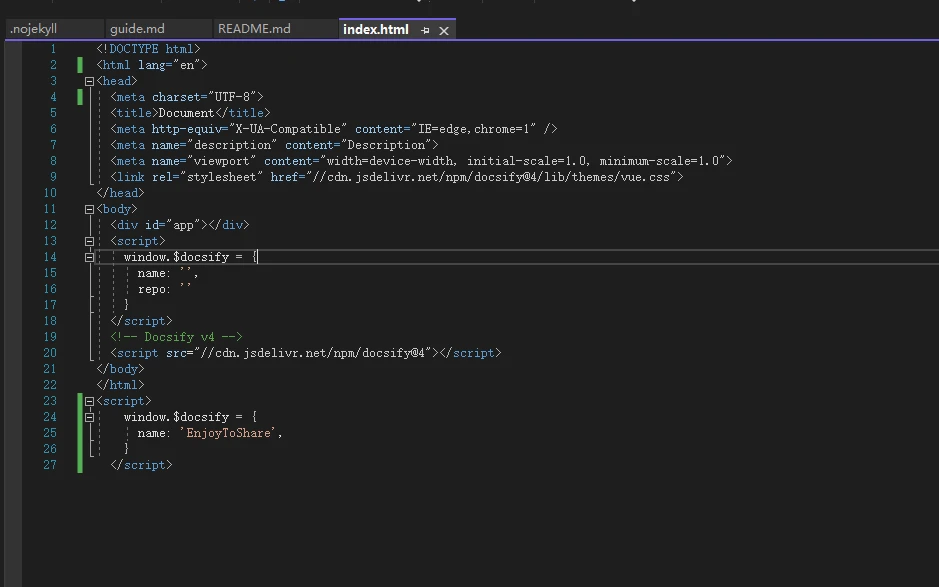Switch to the README.md tab
The height and width of the screenshot is (587, 939).
(x=254, y=29)
